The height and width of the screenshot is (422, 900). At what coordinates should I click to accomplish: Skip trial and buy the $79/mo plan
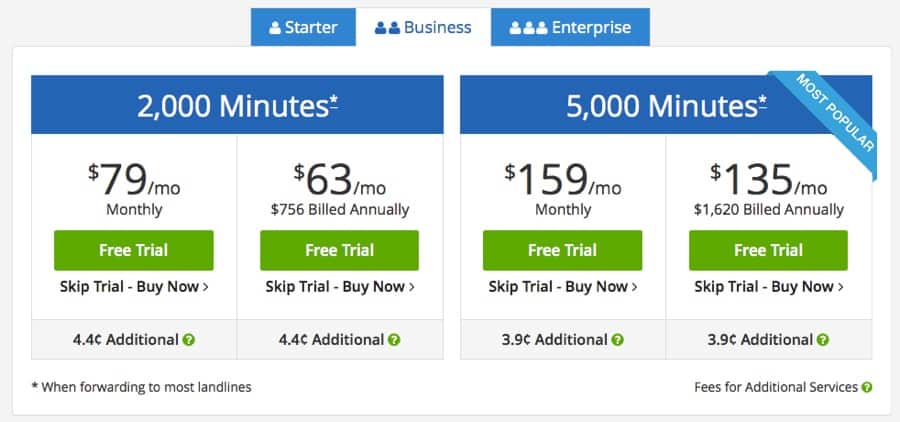133,287
